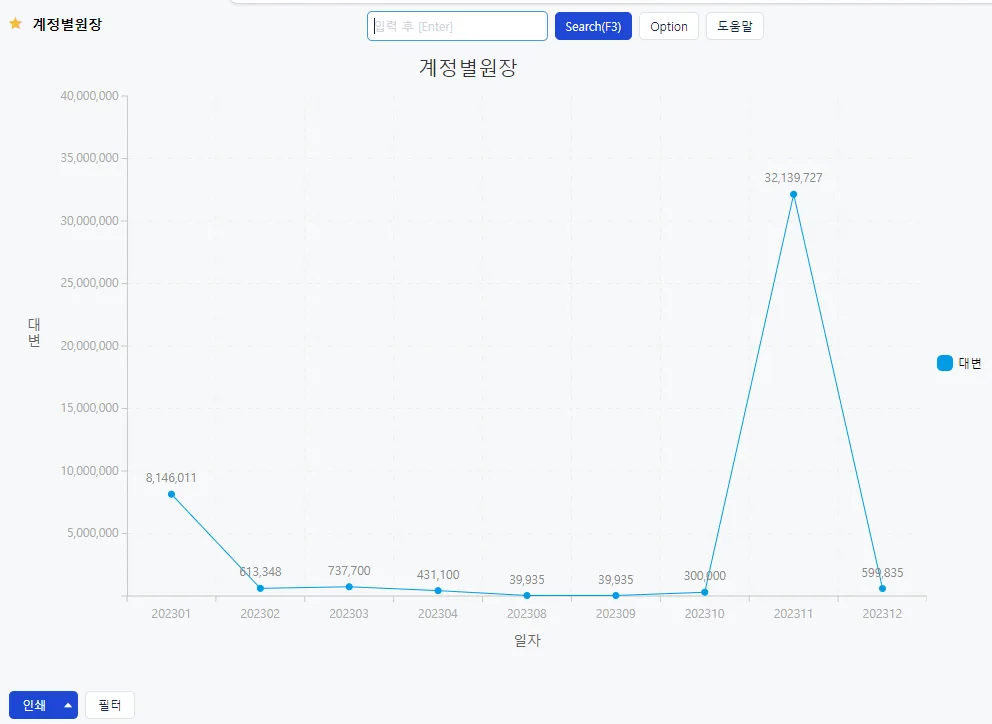Expand the 인쇄 dropdown arrow

click(68, 705)
